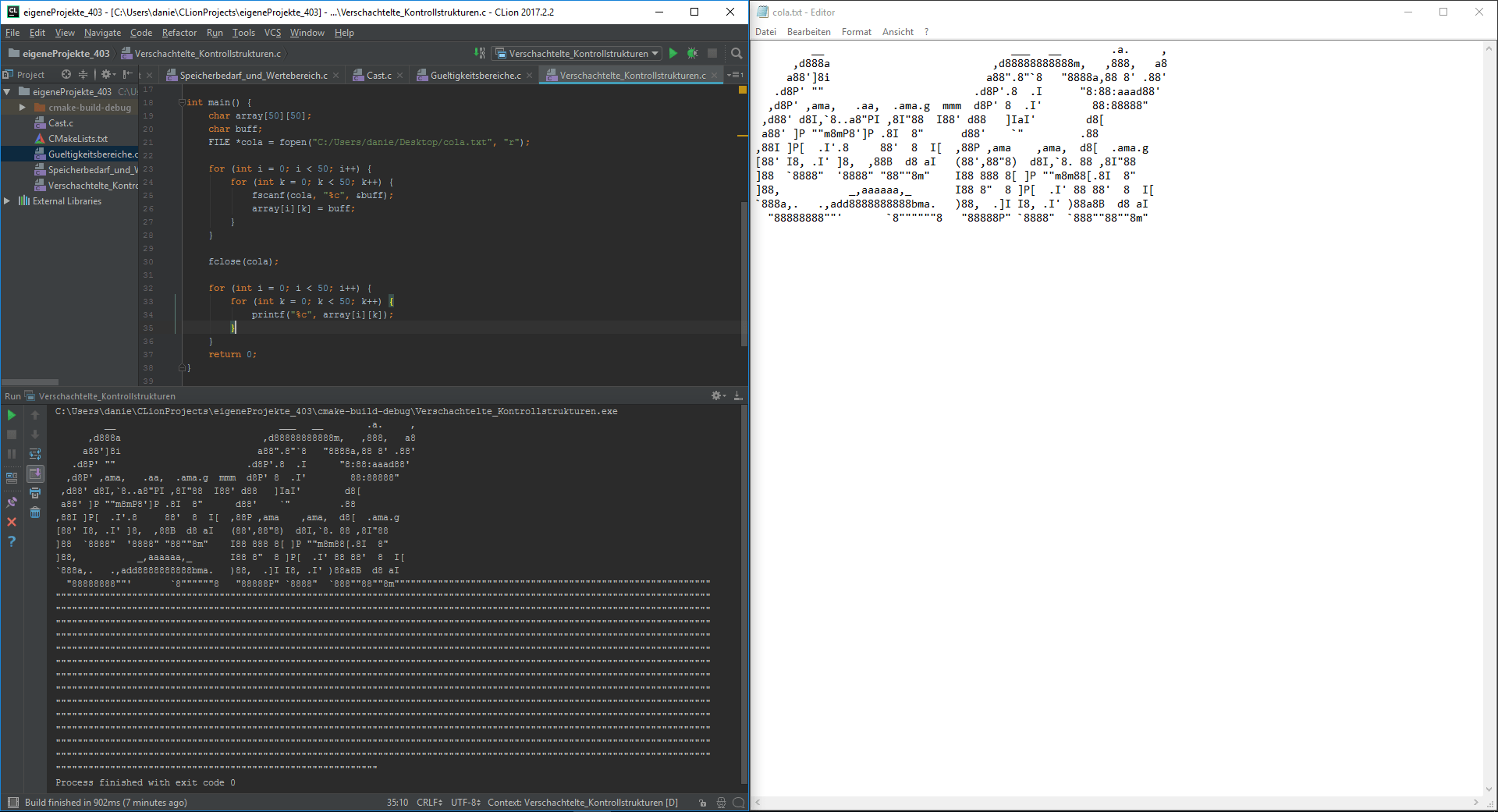Click the build icon beside run configuration dropdown
Viewport: 1498px width, 812px height.
[x=480, y=53]
